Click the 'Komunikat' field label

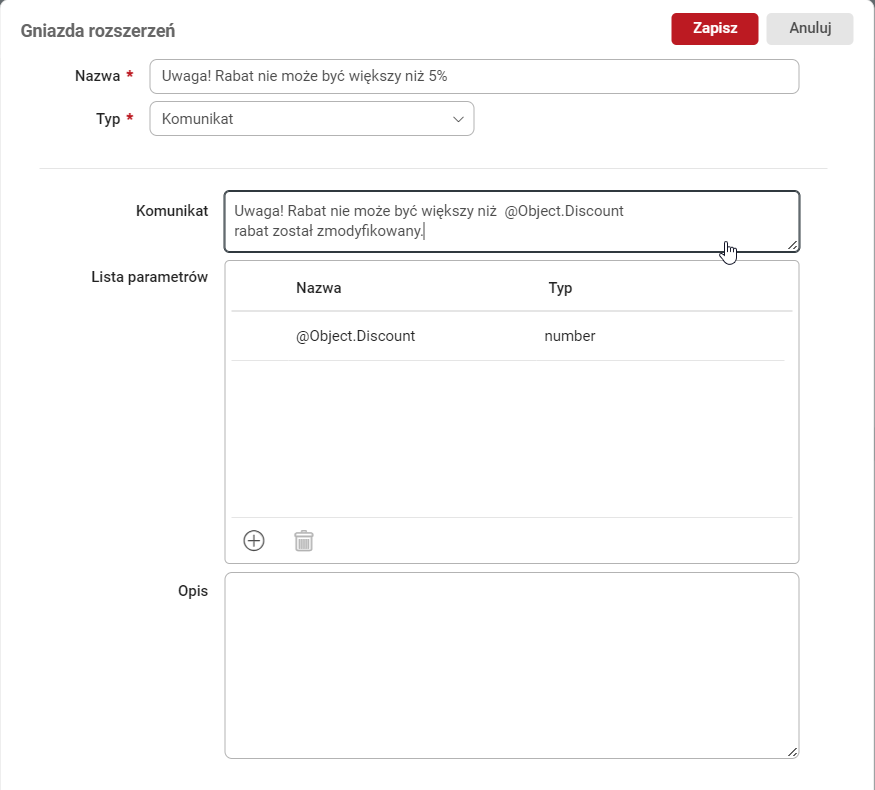coord(172,211)
